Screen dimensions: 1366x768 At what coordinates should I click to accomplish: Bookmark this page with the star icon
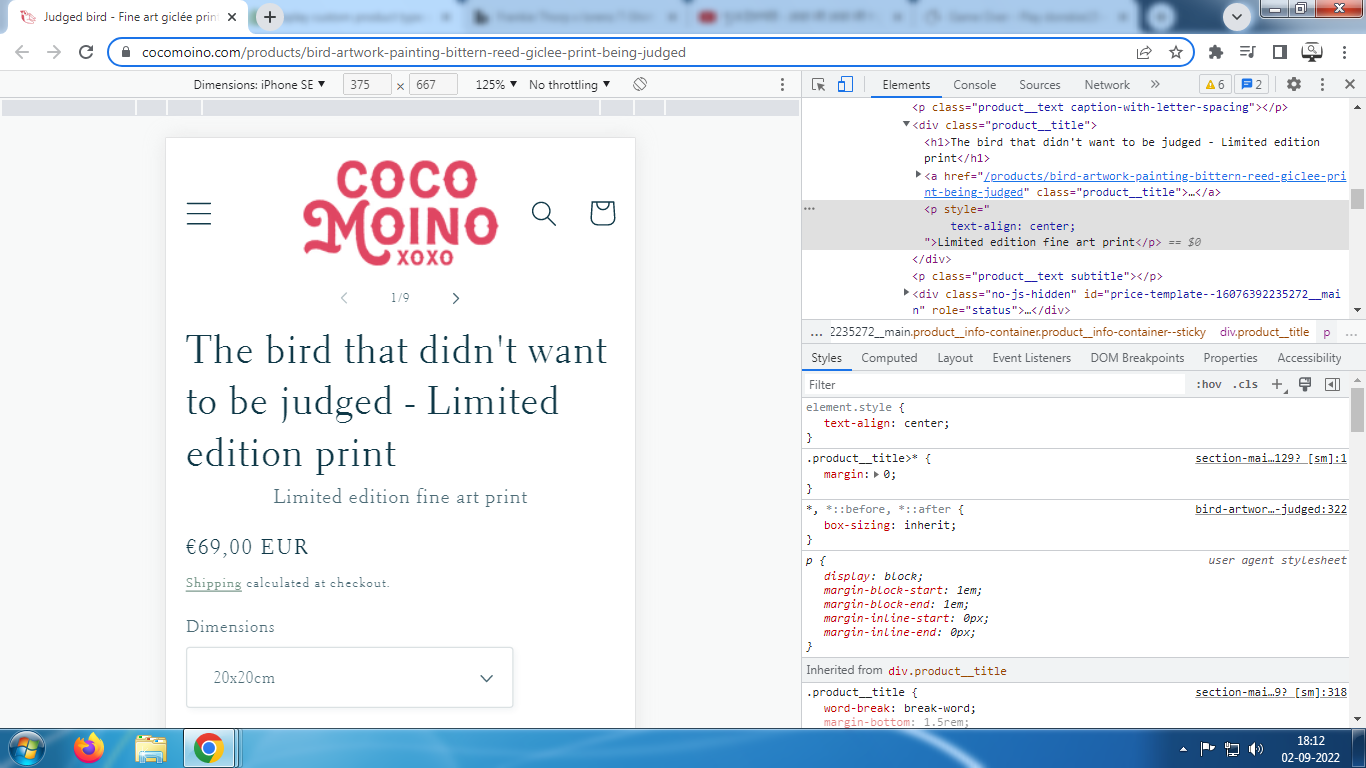click(1176, 52)
